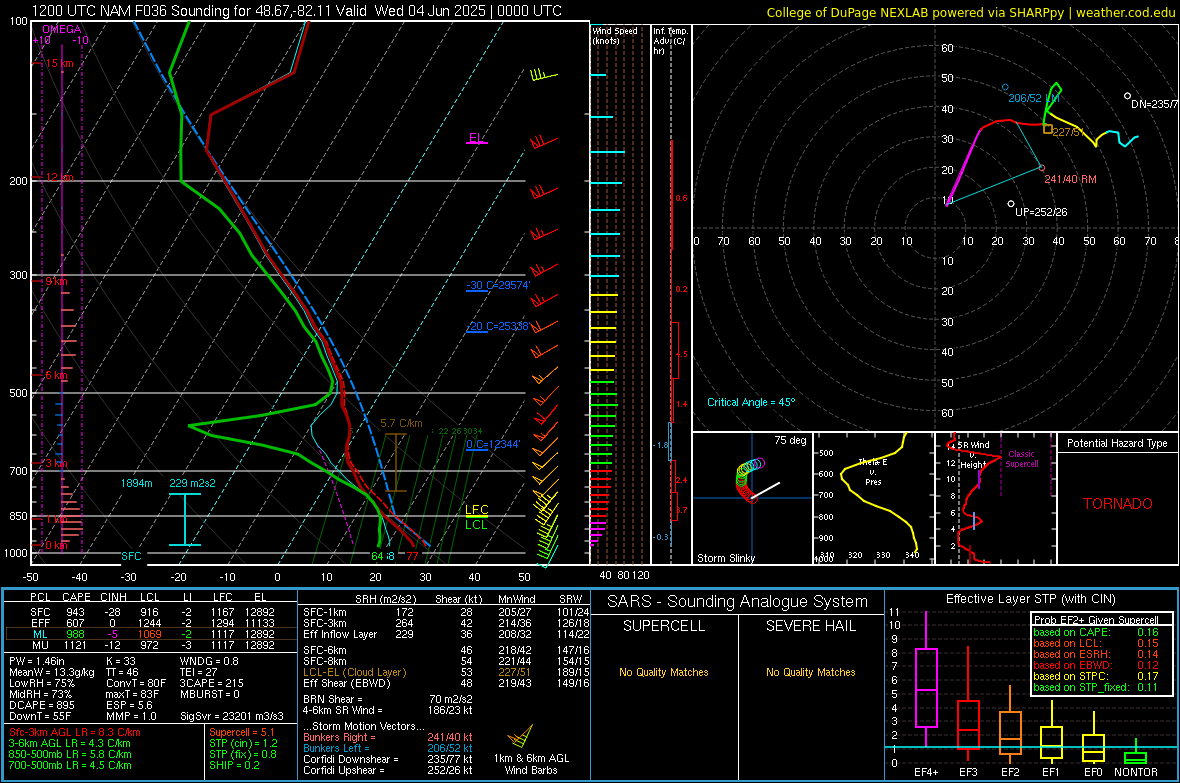The width and height of the screenshot is (1180, 783).
Task: Click the '5.7 C/km' lapse rate label
Action: click(401, 423)
